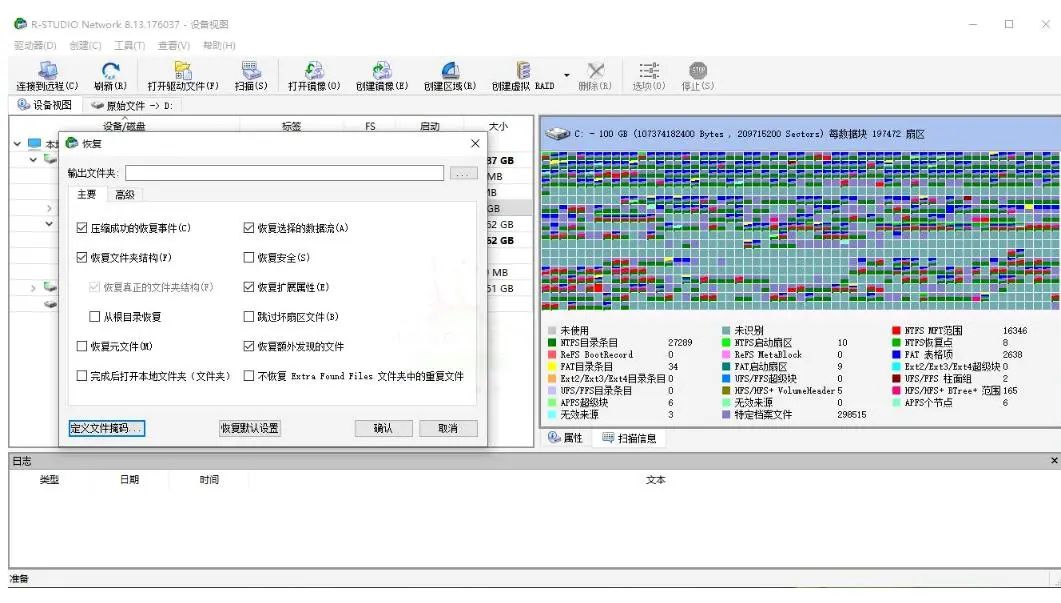Open the 帮助(H) menu
The image size is (1061, 603).
[219, 45]
